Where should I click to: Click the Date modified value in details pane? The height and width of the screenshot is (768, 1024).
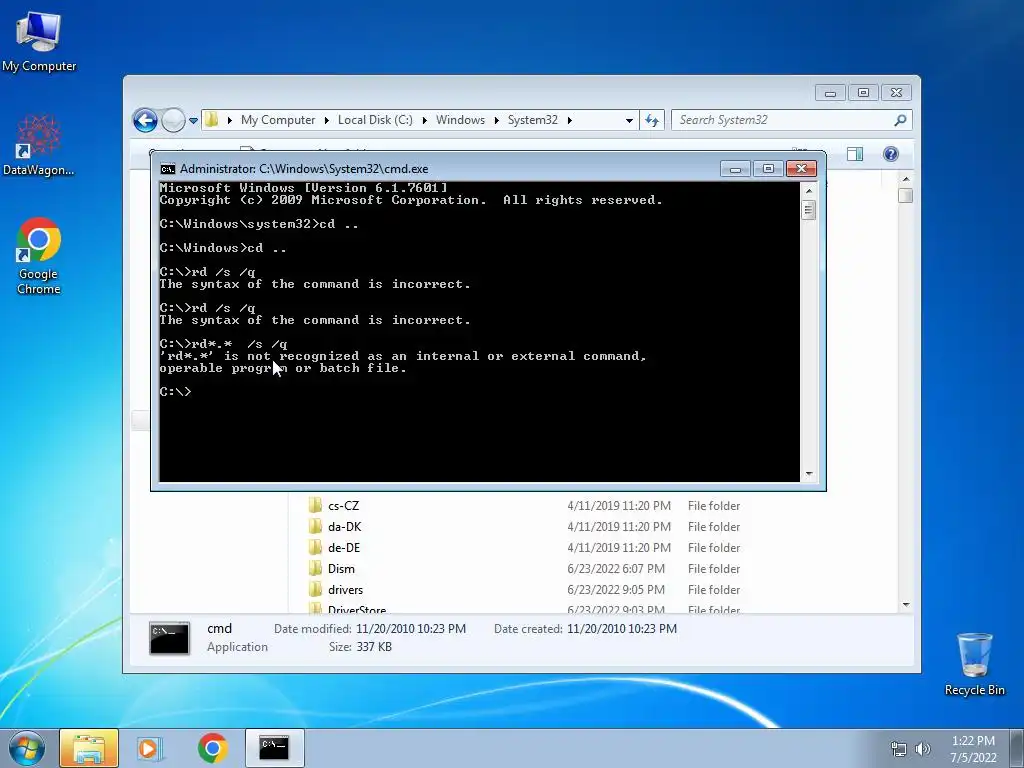(411, 629)
